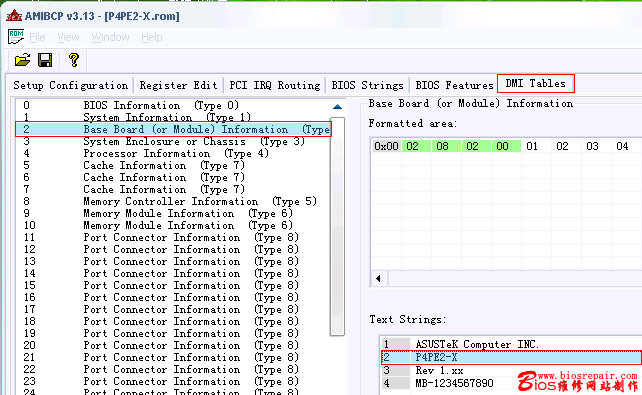Switch to the Setup Configuration tab
Screen dimensions: 642x395
[70, 85]
